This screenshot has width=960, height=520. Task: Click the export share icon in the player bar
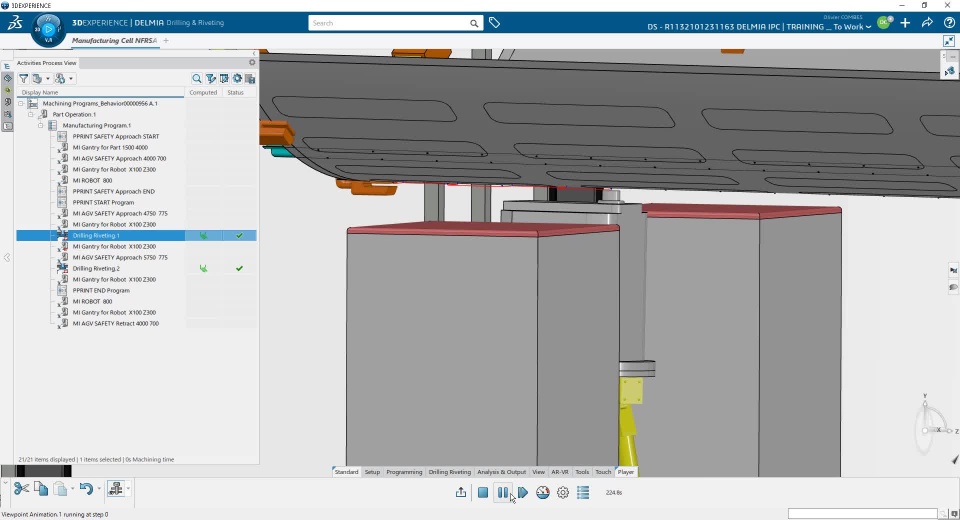[461, 492]
